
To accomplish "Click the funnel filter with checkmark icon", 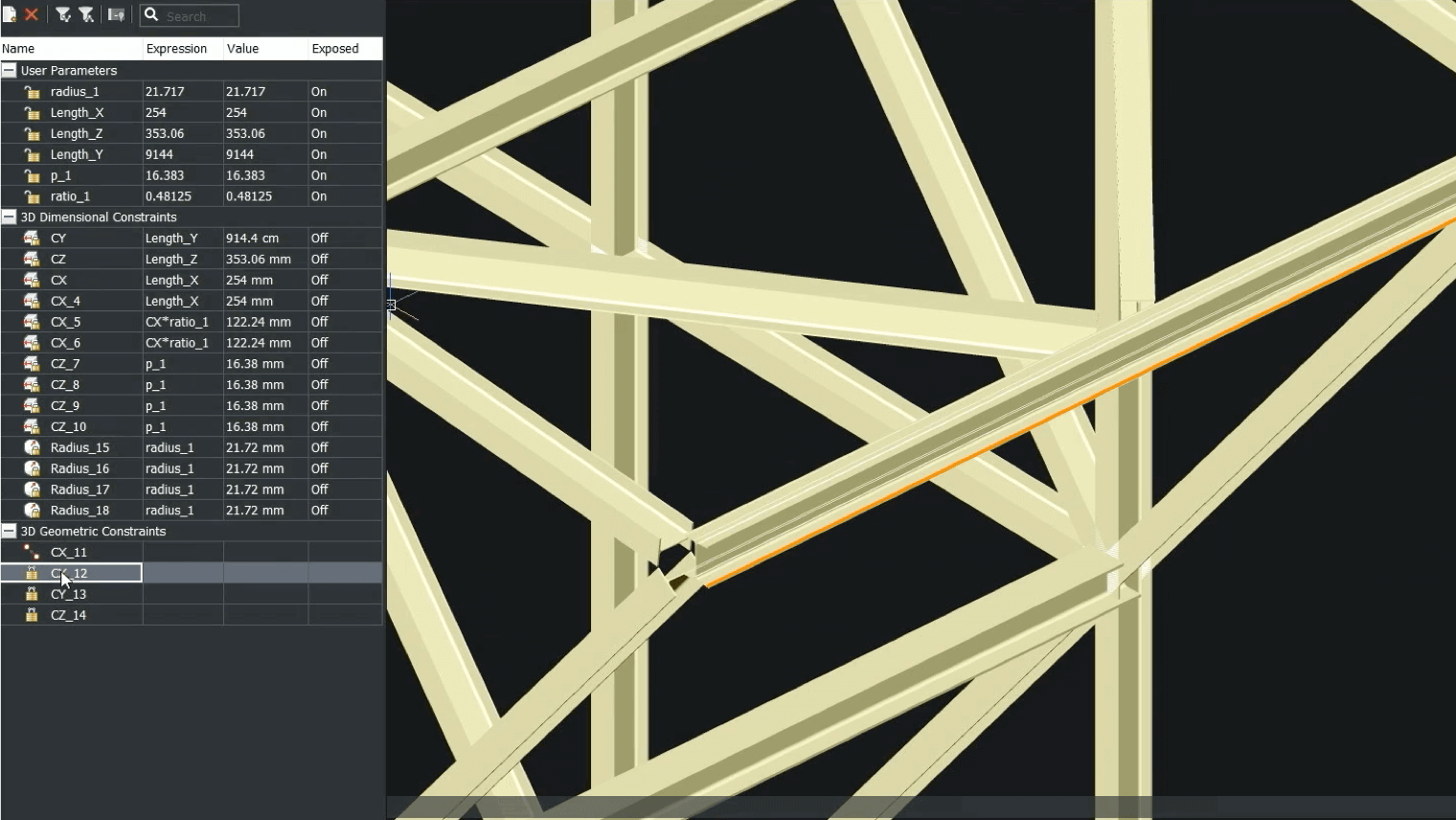I will (x=63, y=15).
